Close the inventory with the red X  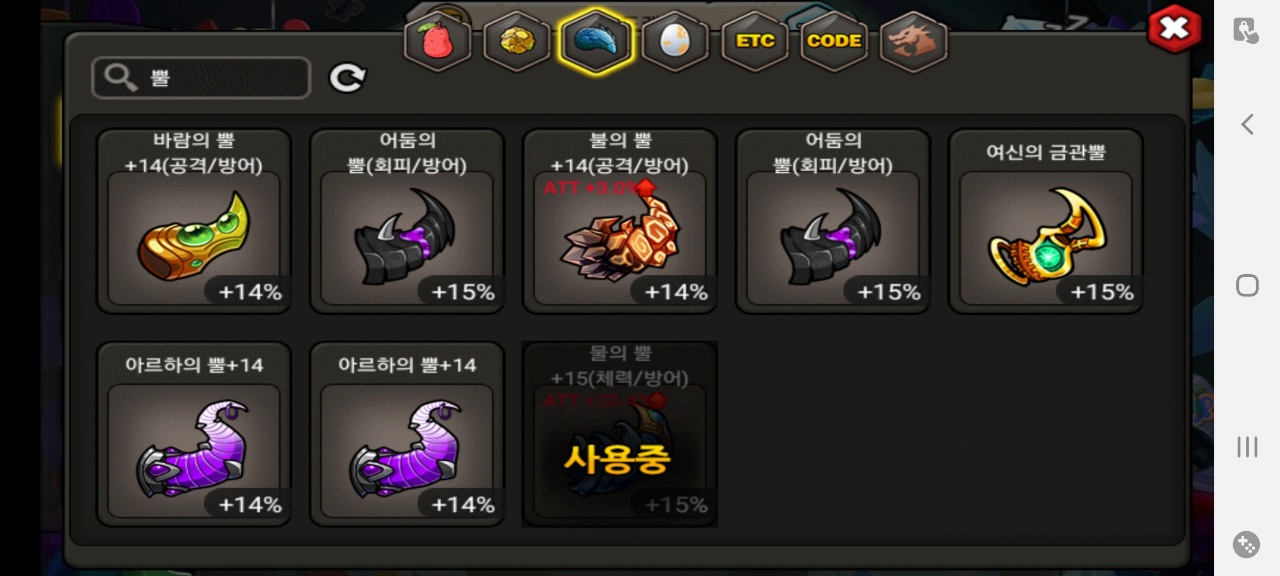[1174, 28]
